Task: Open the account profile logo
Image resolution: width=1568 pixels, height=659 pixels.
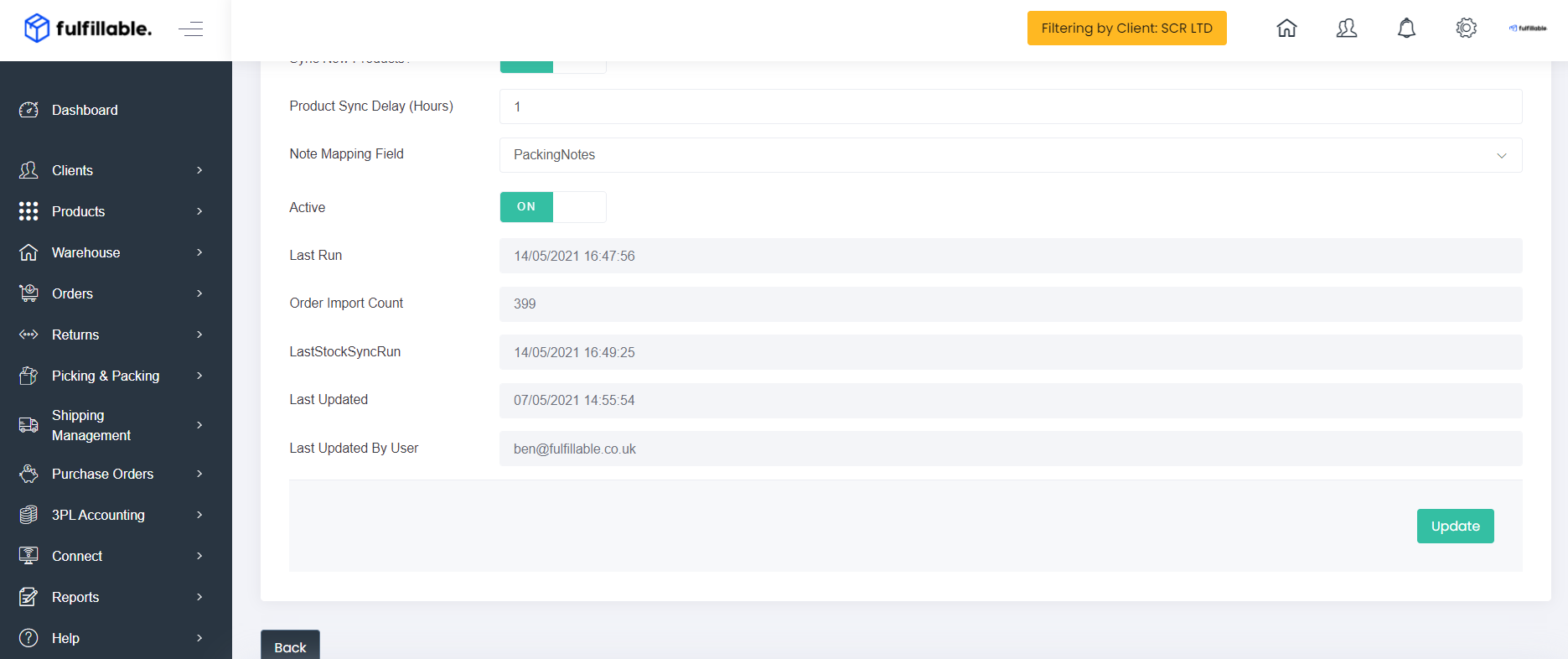Action: tap(1528, 29)
